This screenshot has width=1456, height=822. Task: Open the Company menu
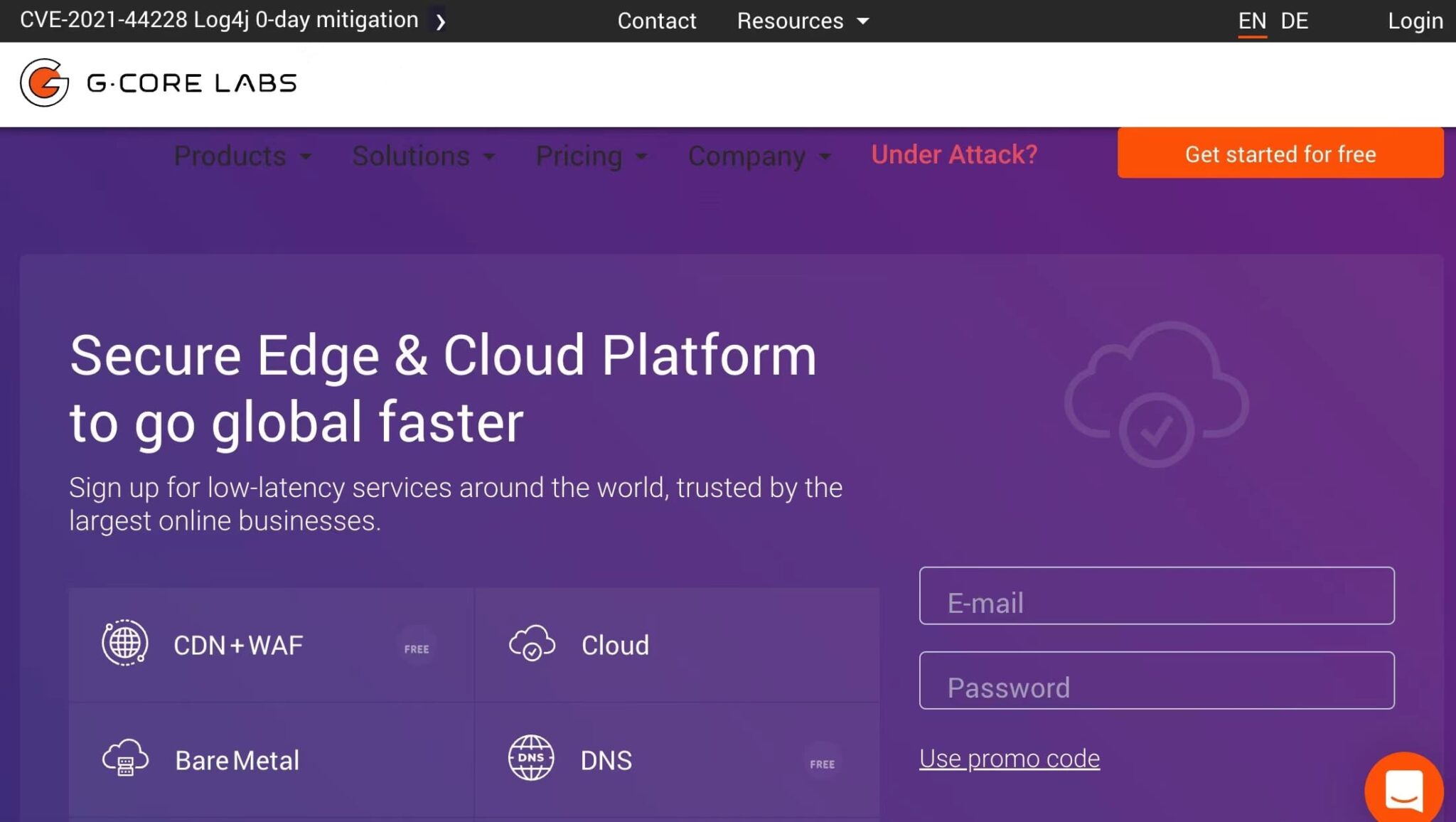coord(759,155)
